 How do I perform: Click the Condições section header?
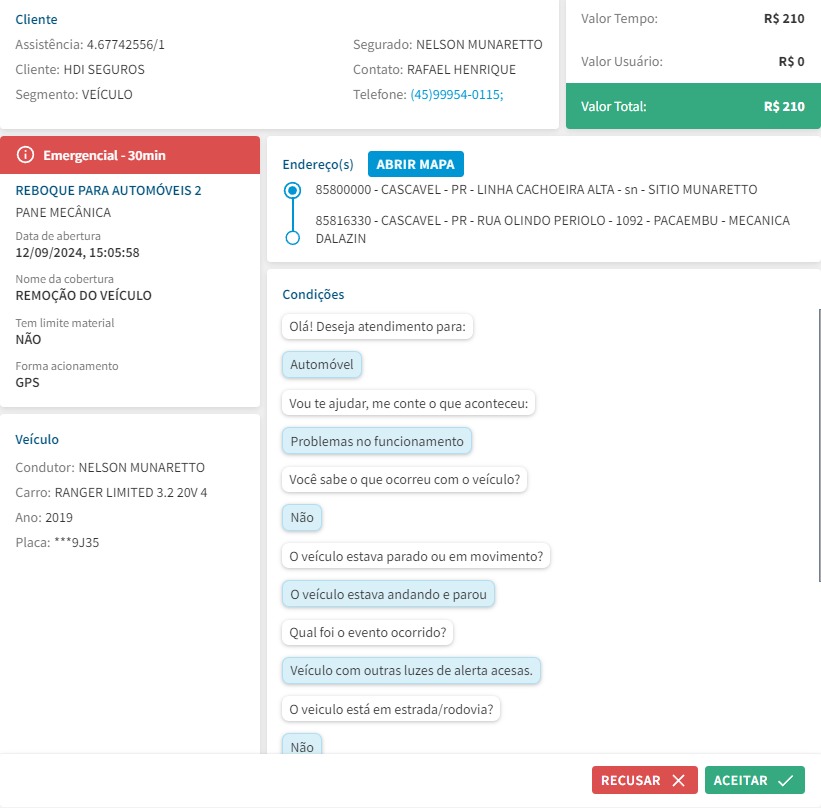coord(313,295)
